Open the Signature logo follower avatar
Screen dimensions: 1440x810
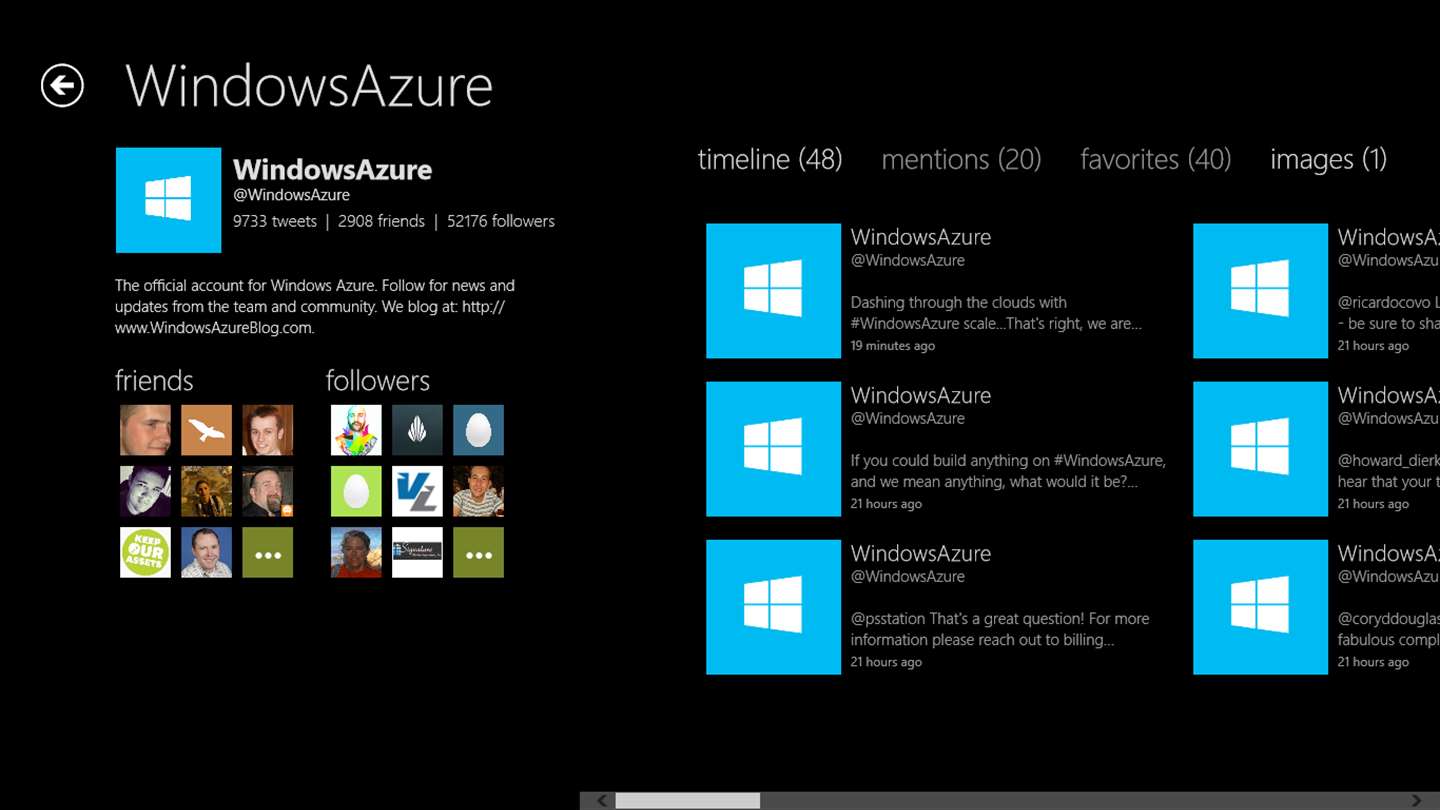[417, 552]
